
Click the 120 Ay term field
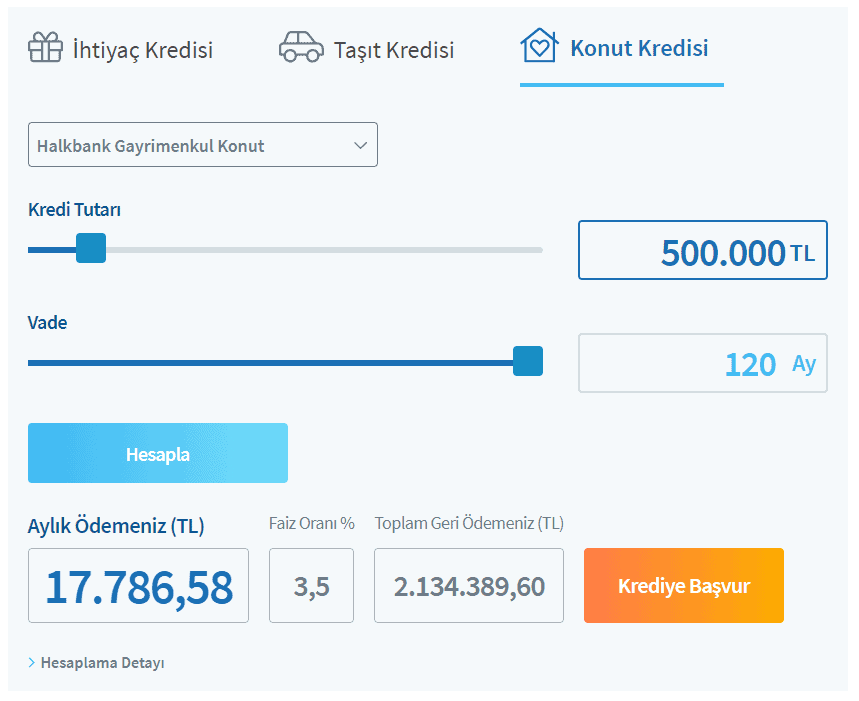[702, 363]
